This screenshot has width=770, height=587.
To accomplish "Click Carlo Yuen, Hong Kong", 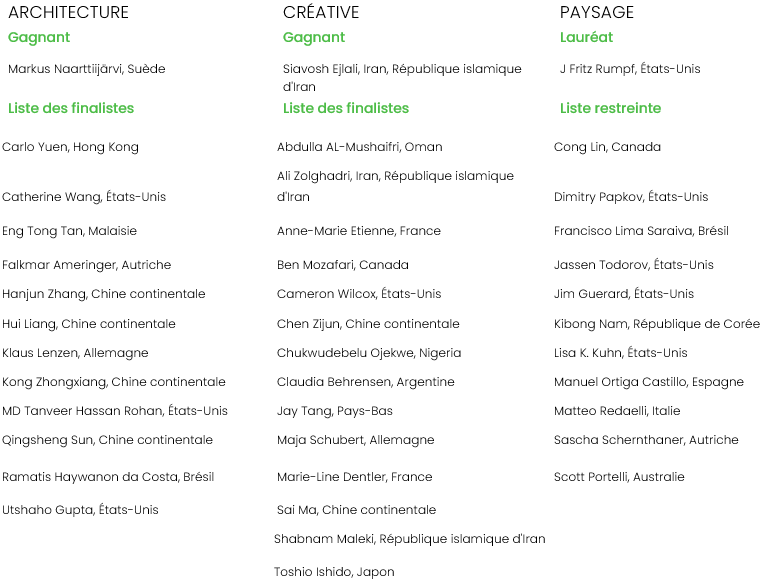I will (x=70, y=147).
